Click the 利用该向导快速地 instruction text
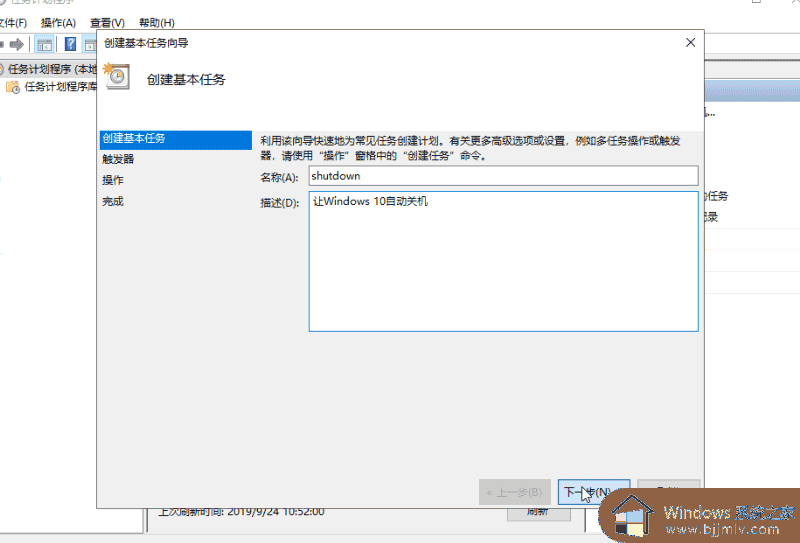Screen dimensions: 800x543 [x=470, y=148]
